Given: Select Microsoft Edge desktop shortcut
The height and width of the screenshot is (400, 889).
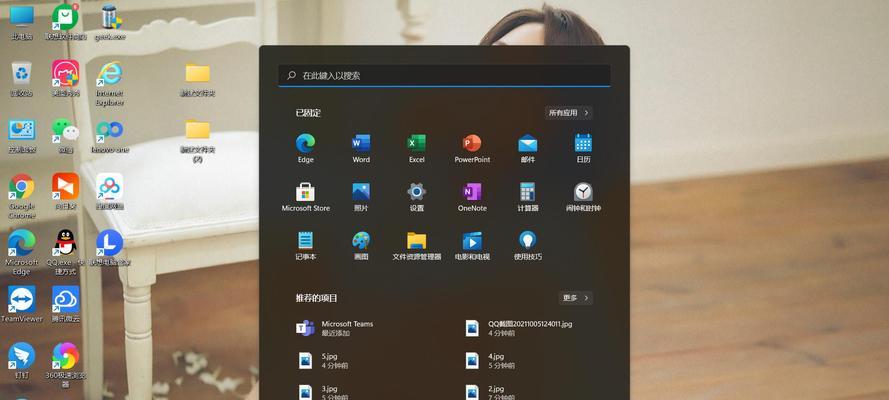Looking at the screenshot, I should pyautogui.click(x=22, y=252).
